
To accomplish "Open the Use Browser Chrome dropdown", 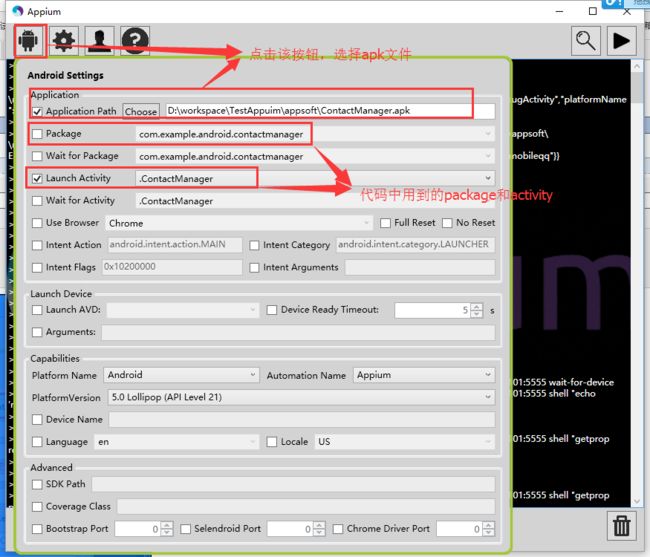I will click(239, 223).
